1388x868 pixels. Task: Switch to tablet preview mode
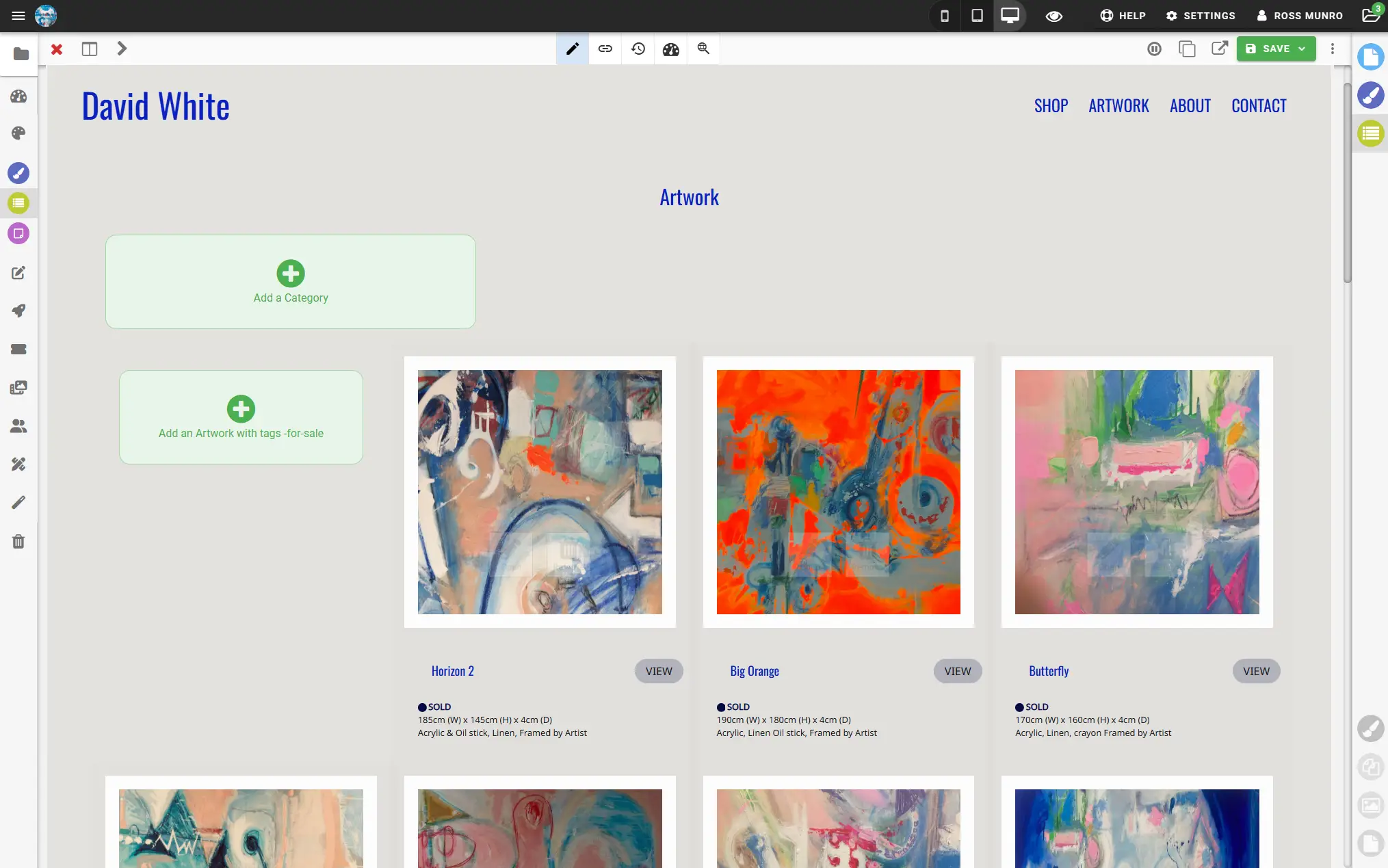(x=977, y=15)
